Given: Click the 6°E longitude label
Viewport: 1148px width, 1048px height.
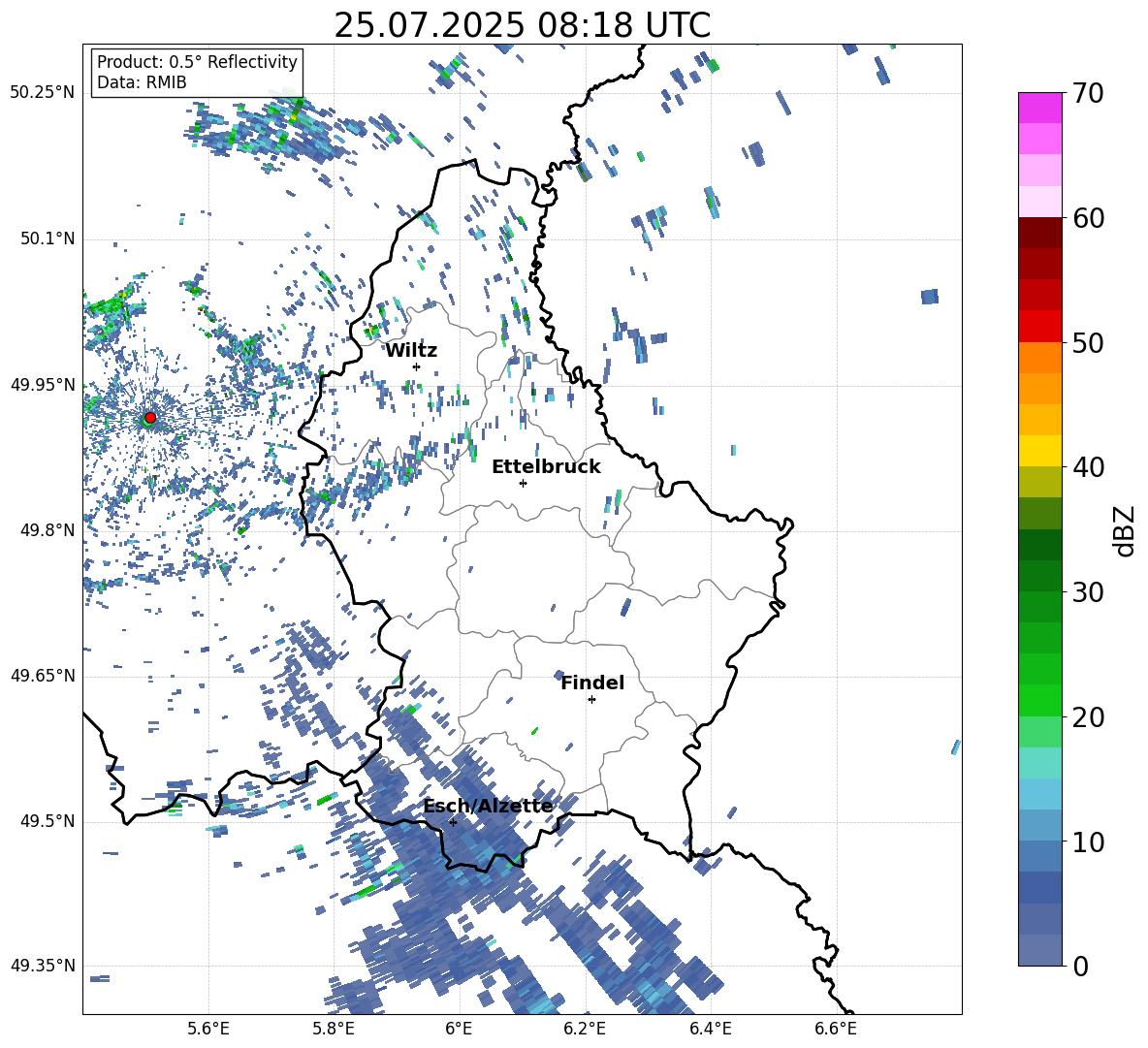Looking at the screenshot, I should (459, 1029).
